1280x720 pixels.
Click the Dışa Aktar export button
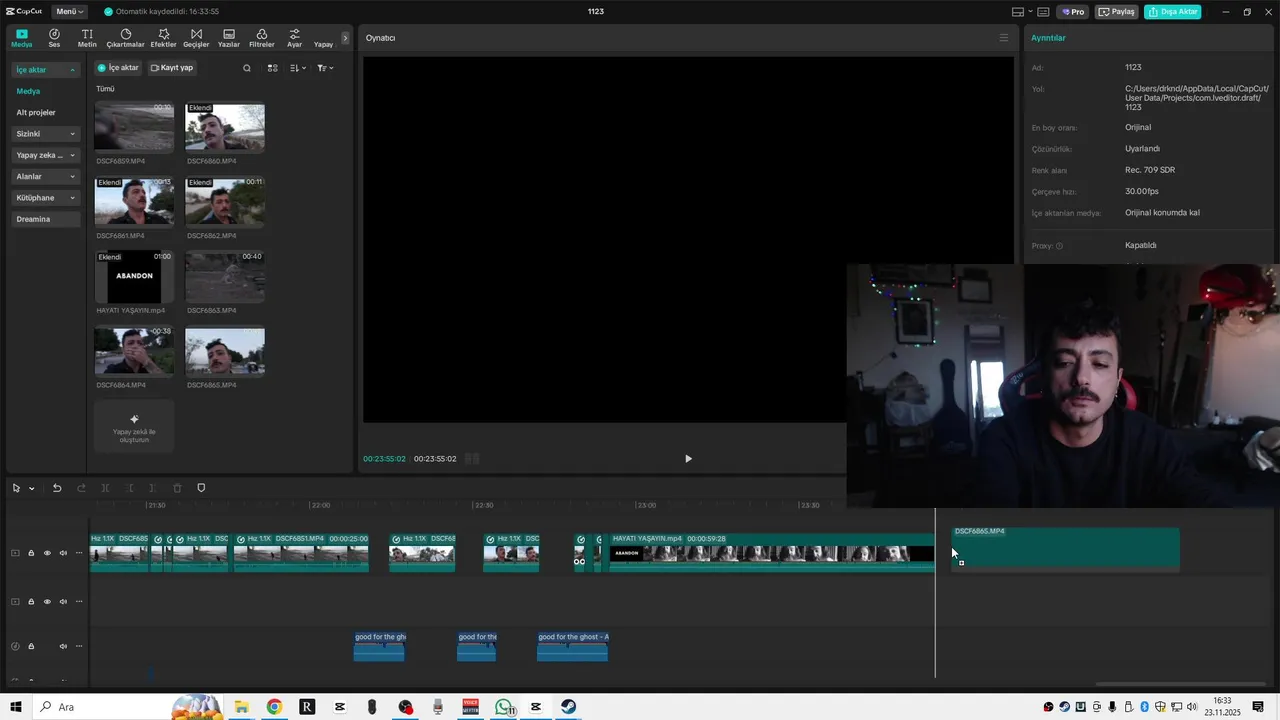point(1172,12)
